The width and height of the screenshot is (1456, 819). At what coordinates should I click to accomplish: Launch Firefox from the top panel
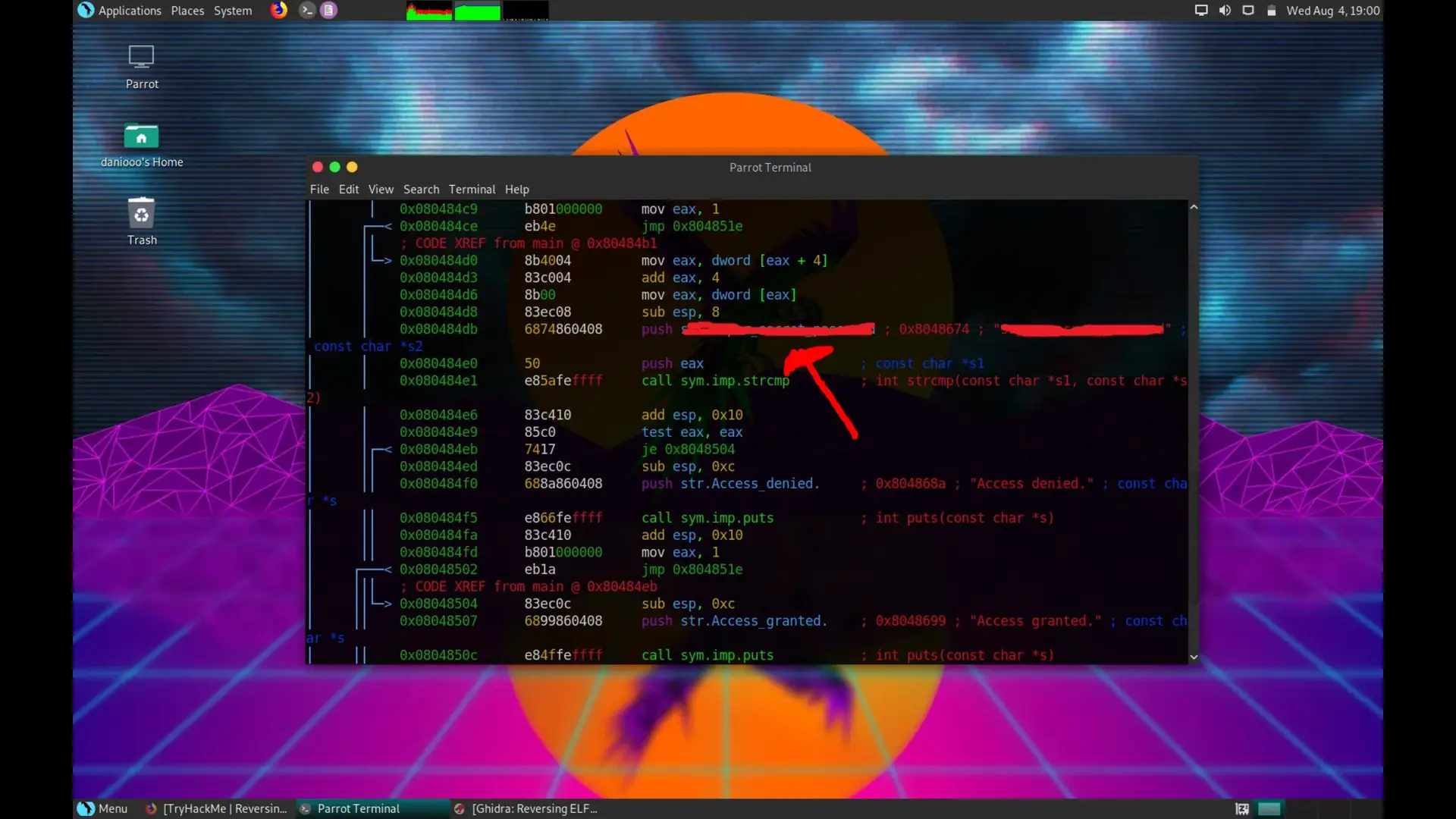coord(279,10)
